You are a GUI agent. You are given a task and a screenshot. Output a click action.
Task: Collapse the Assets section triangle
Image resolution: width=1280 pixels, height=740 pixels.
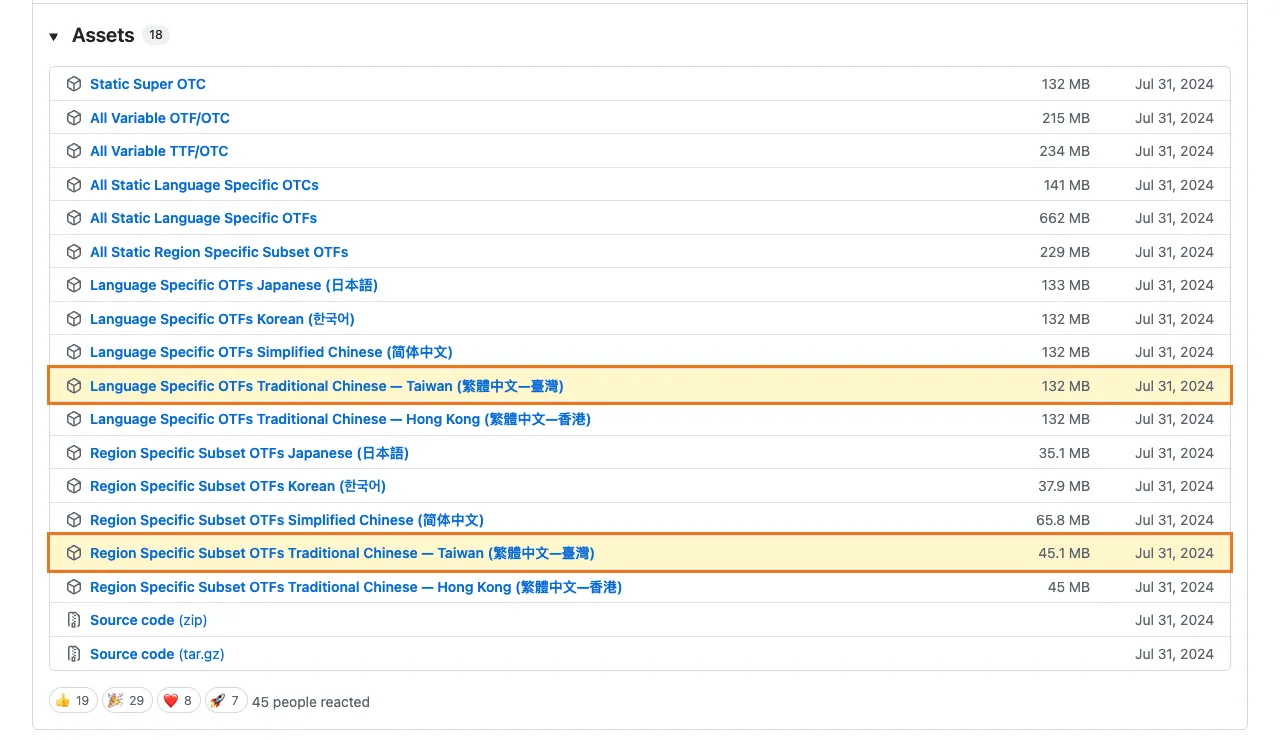[54, 36]
